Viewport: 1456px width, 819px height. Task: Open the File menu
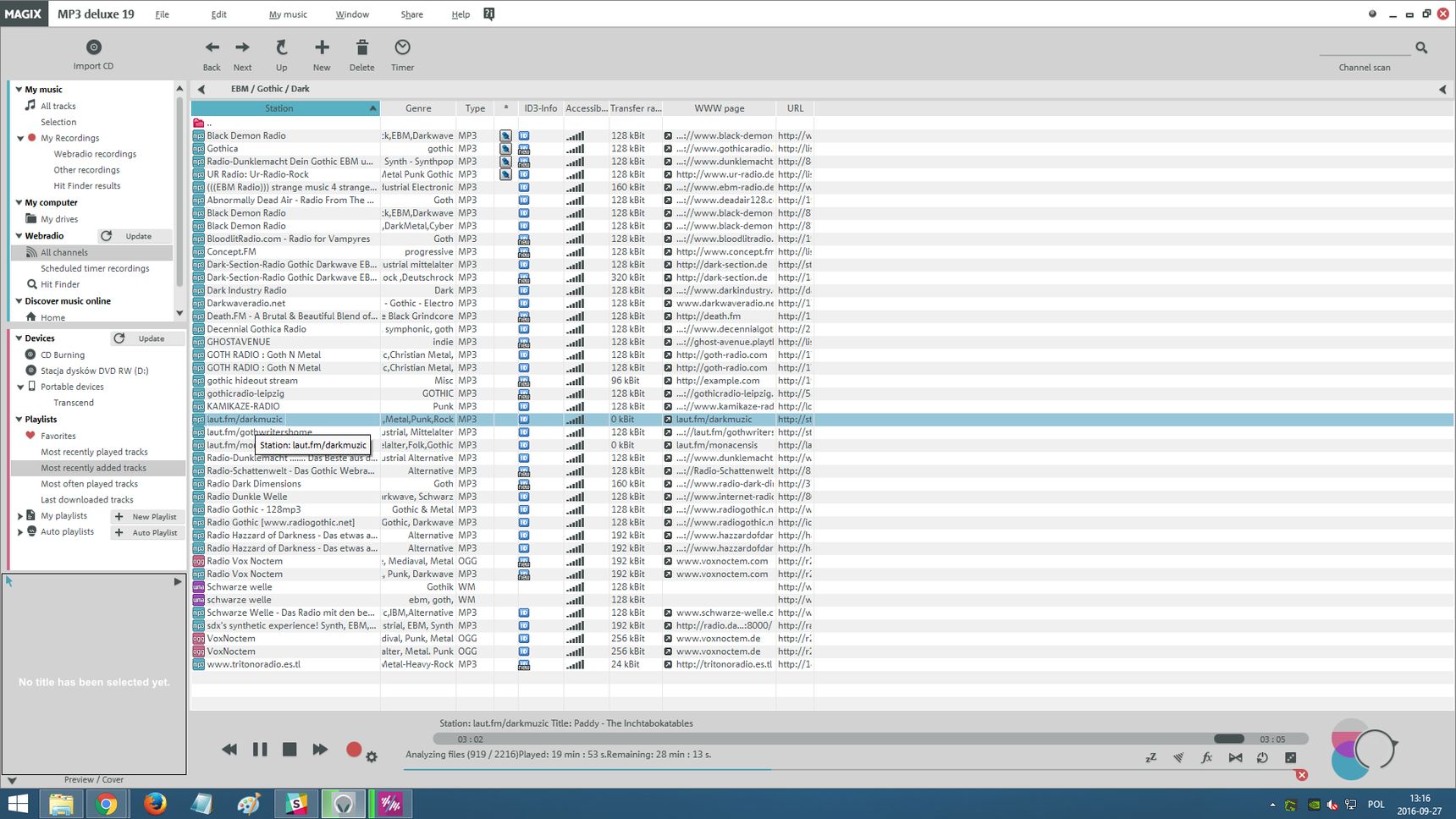162,14
